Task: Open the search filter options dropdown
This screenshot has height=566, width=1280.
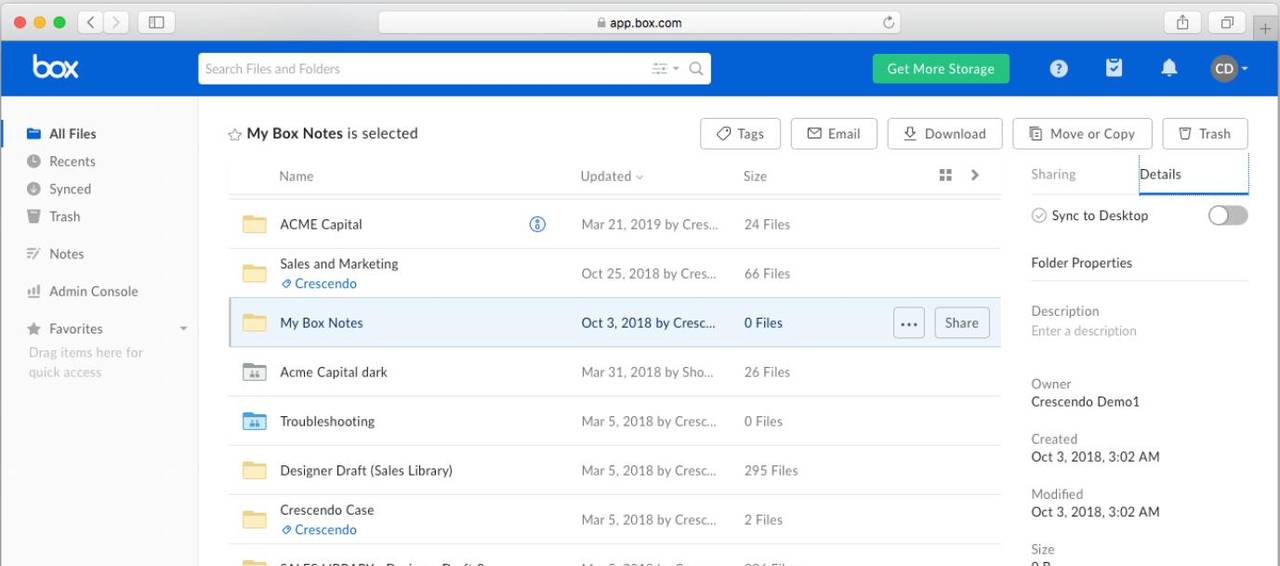Action: (664, 69)
